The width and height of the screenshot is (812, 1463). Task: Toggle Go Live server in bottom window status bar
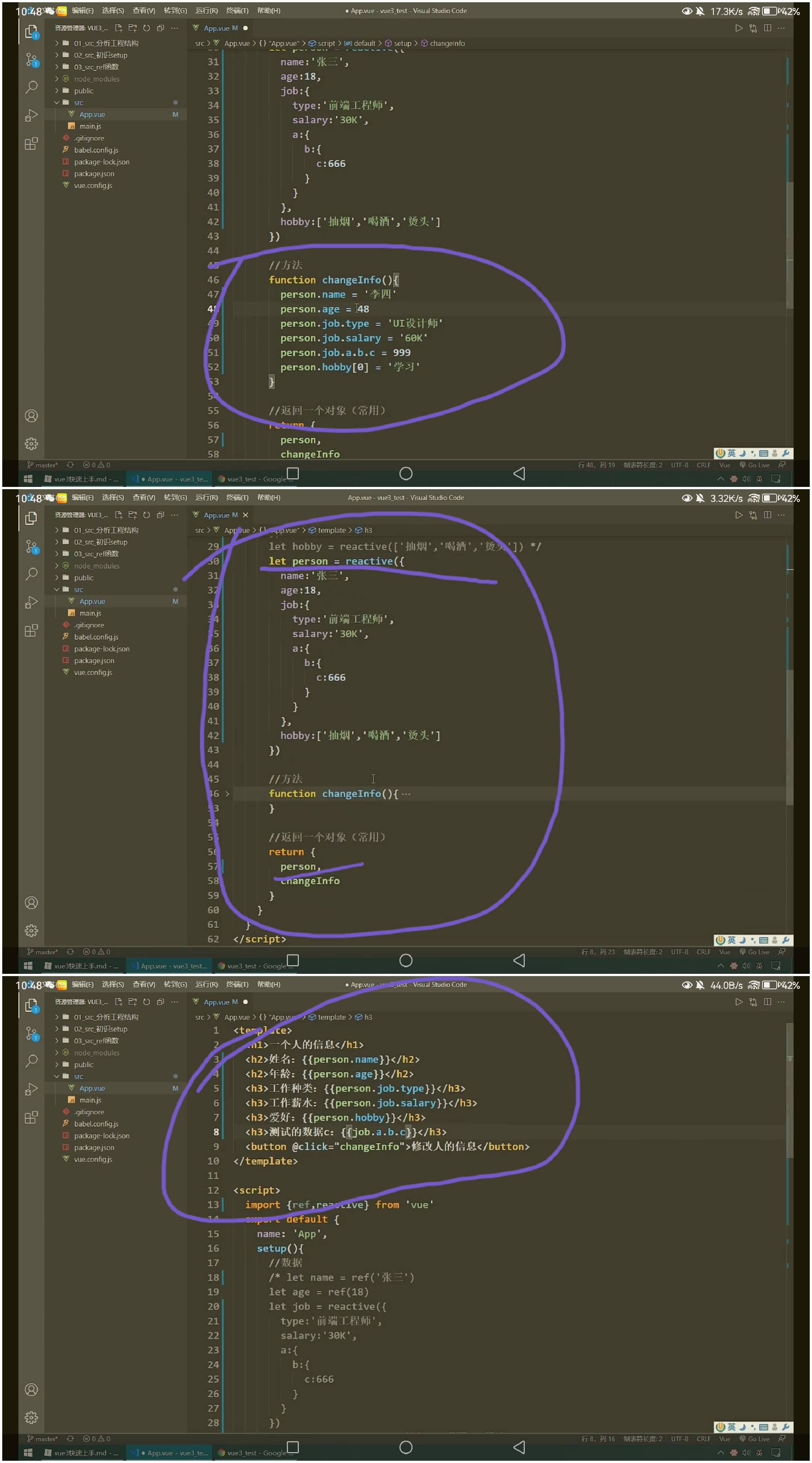tap(754, 1439)
